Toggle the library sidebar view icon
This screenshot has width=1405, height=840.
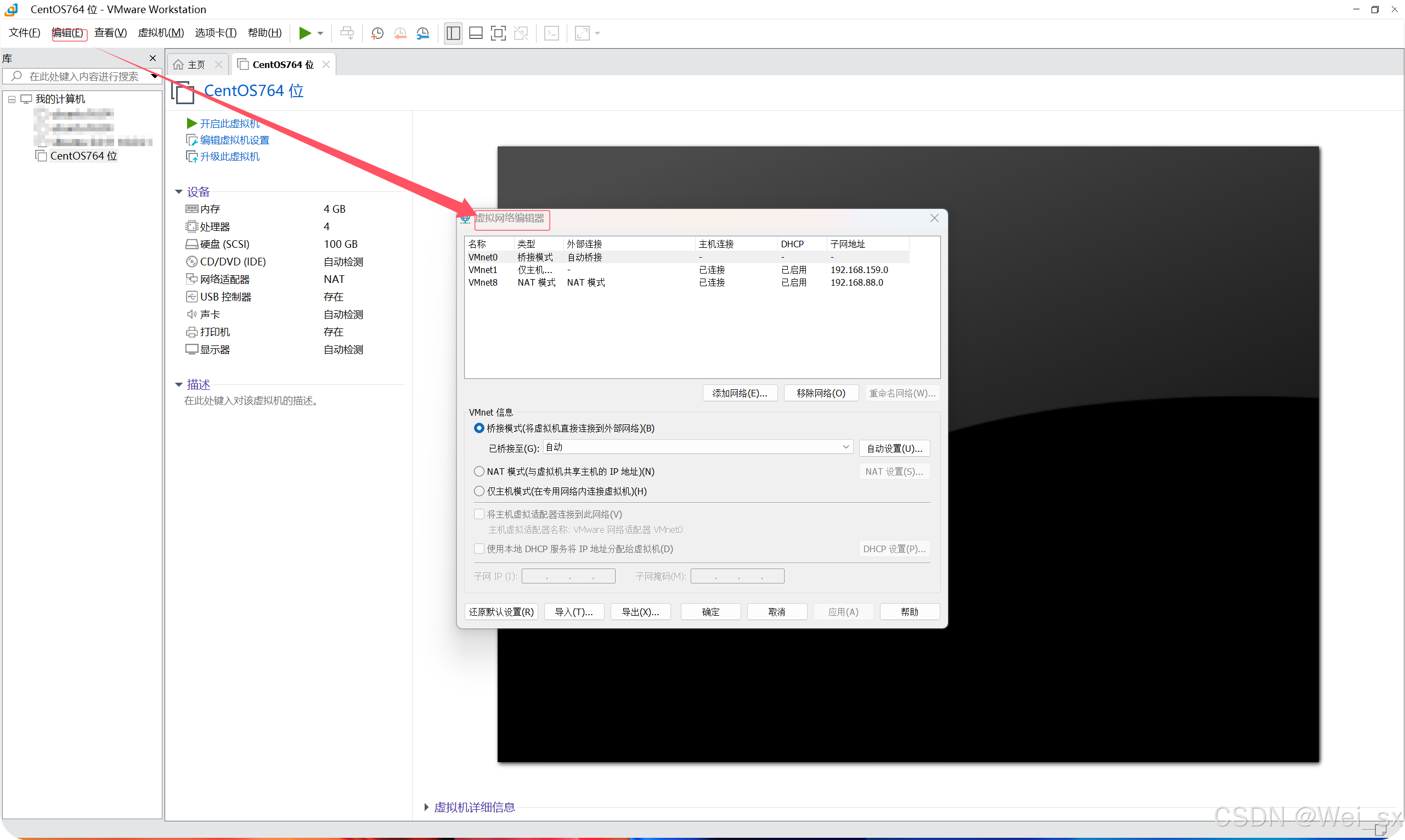453,33
